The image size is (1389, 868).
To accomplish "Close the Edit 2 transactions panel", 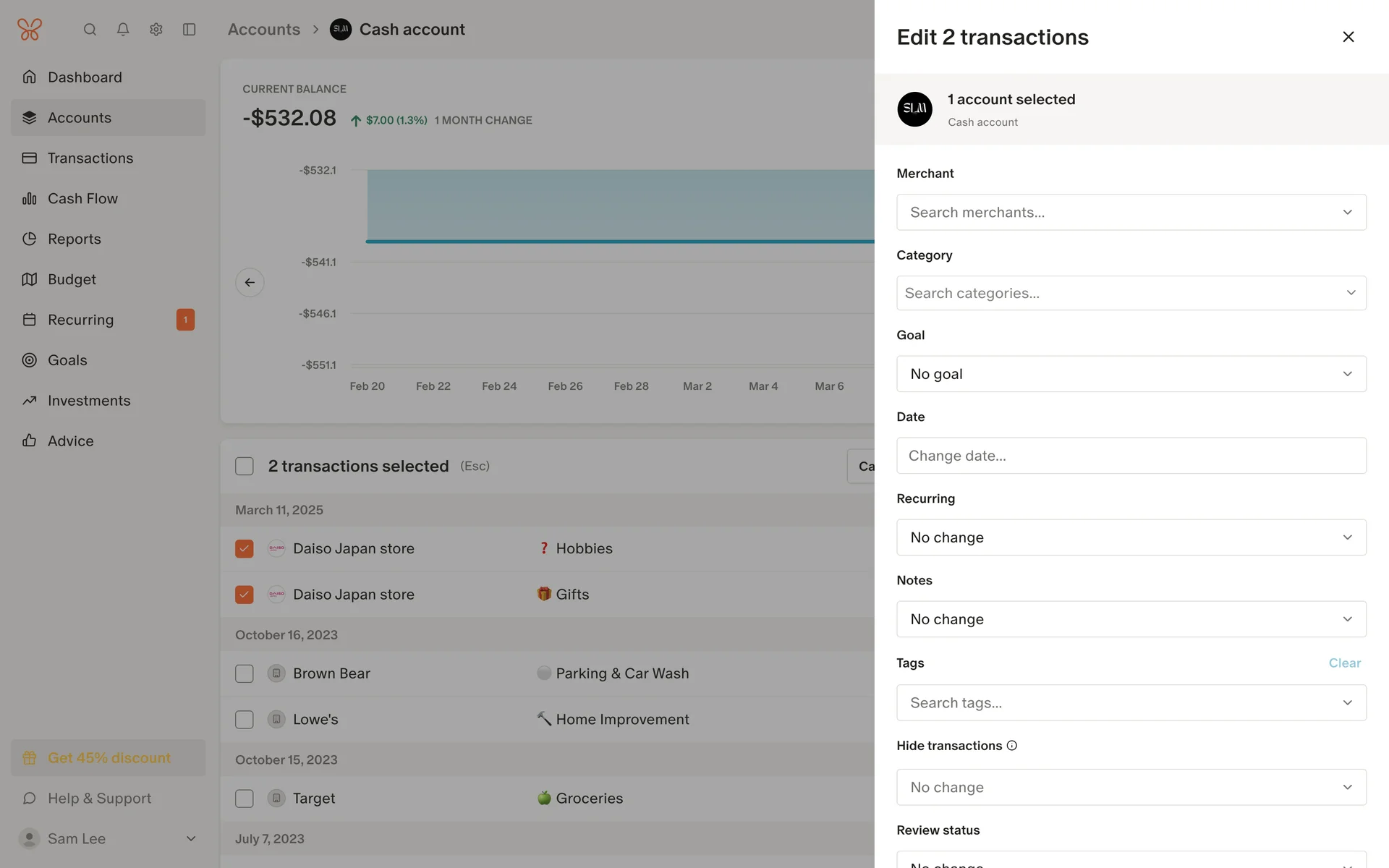I will 1348,37.
